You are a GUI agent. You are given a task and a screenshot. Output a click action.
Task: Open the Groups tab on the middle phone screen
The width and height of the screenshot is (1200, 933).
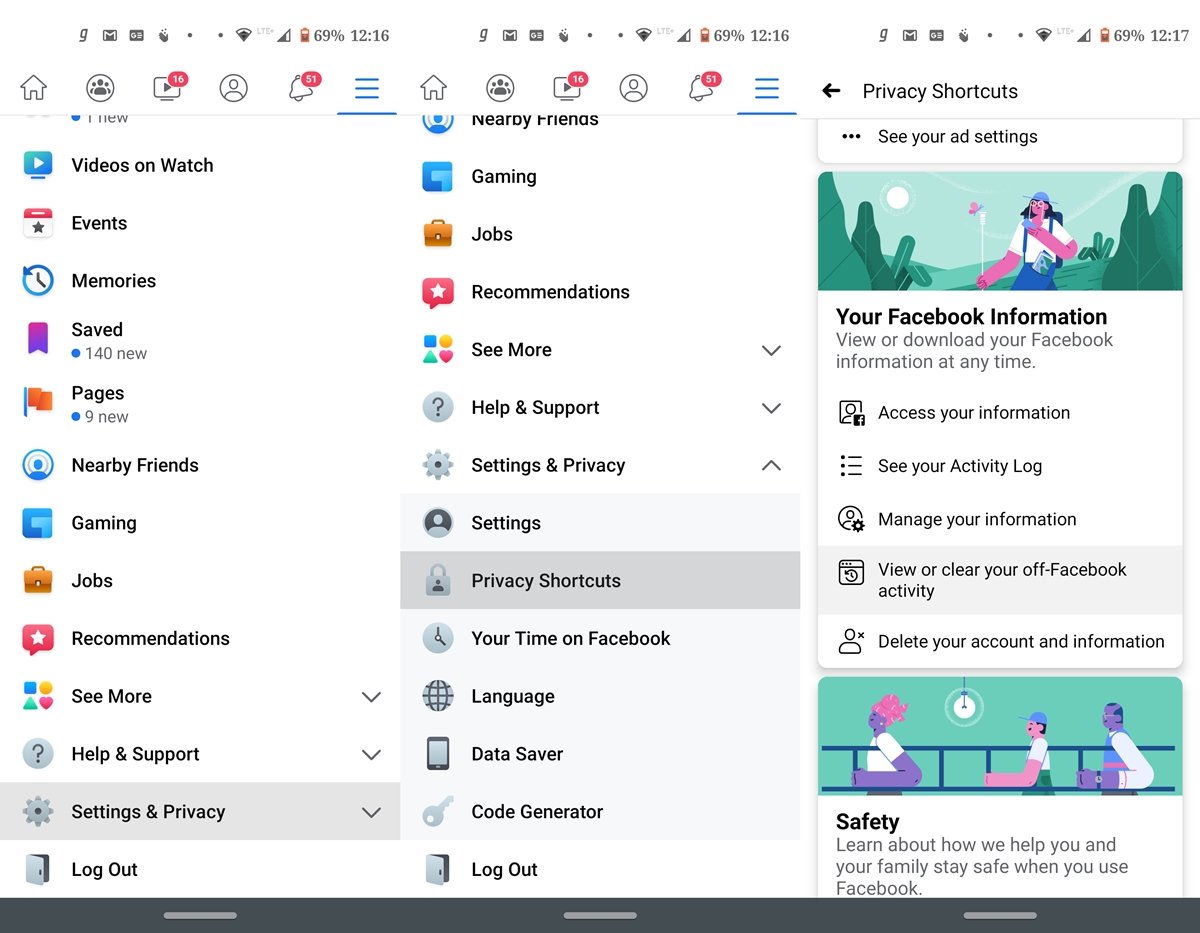[x=500, y=88]
